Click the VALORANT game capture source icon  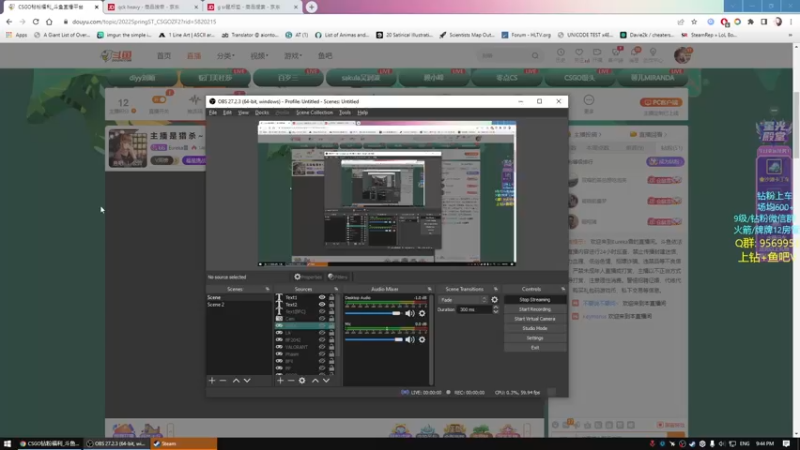279,347
